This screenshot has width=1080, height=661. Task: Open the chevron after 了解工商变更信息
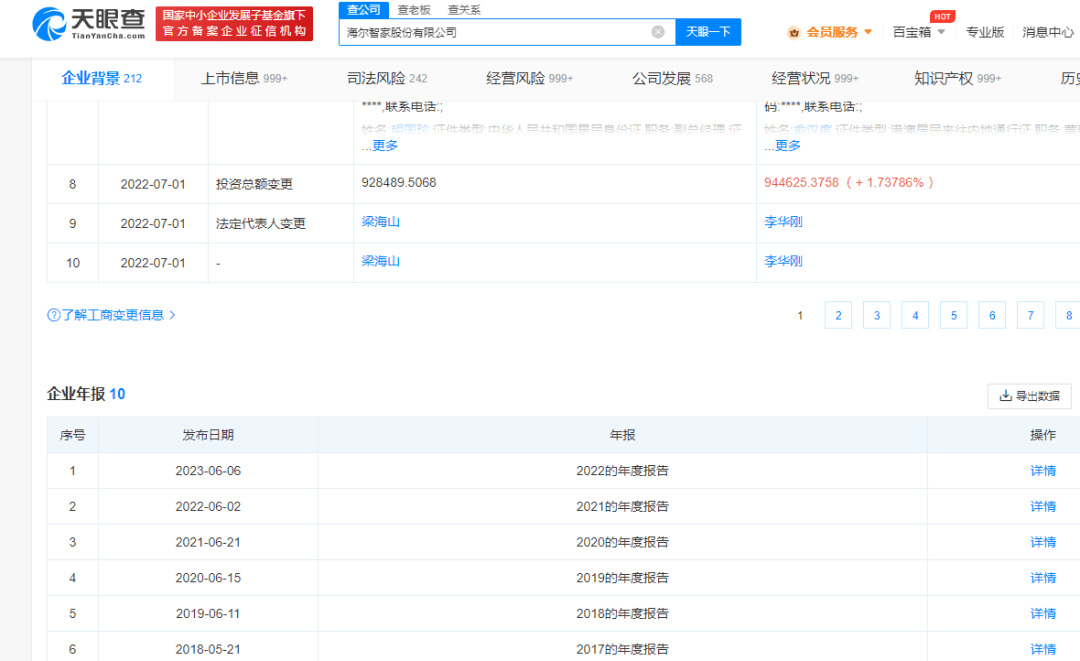click(172, 315)
